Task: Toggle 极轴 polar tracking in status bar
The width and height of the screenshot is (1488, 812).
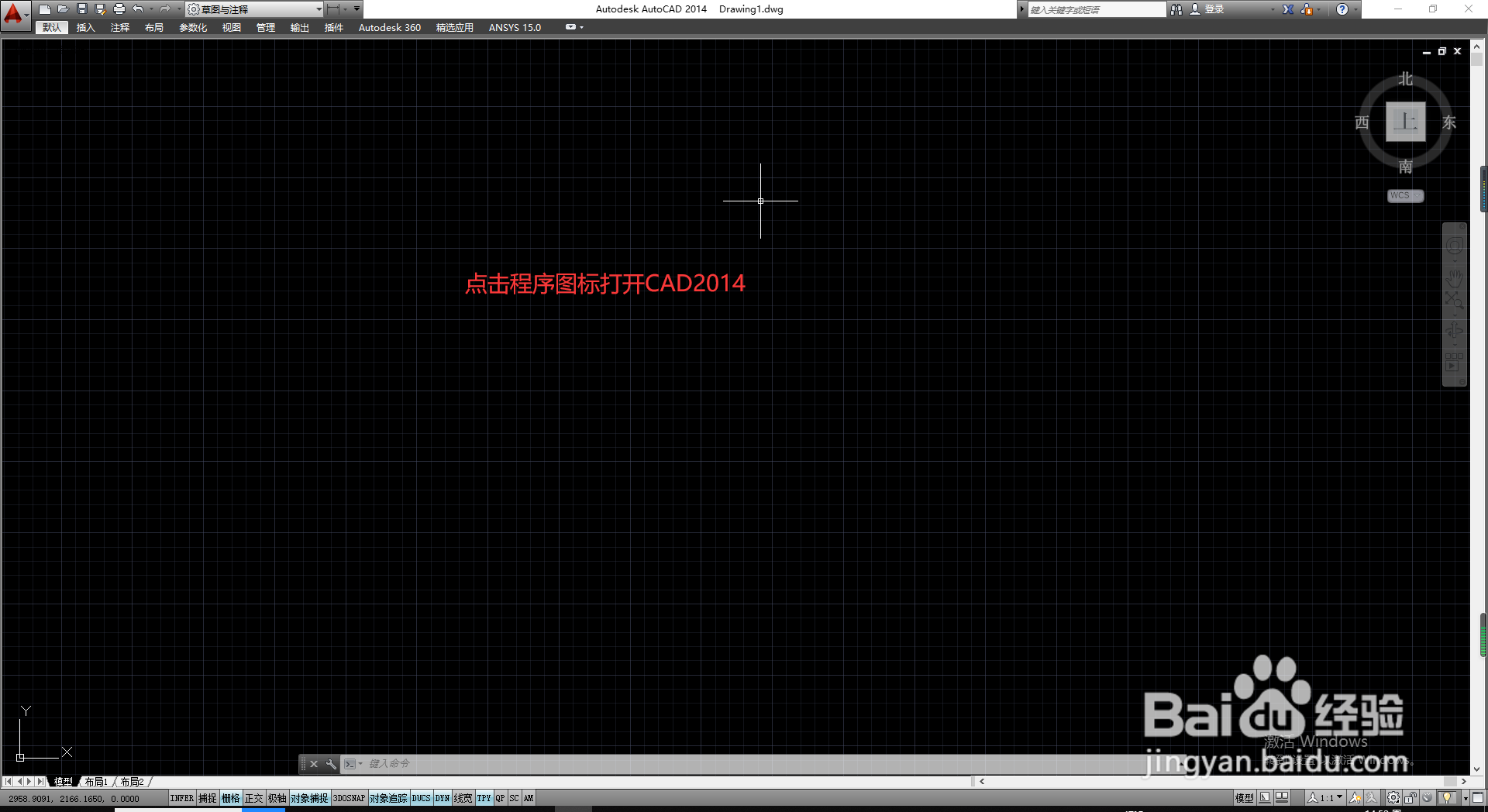Action: 277,798
